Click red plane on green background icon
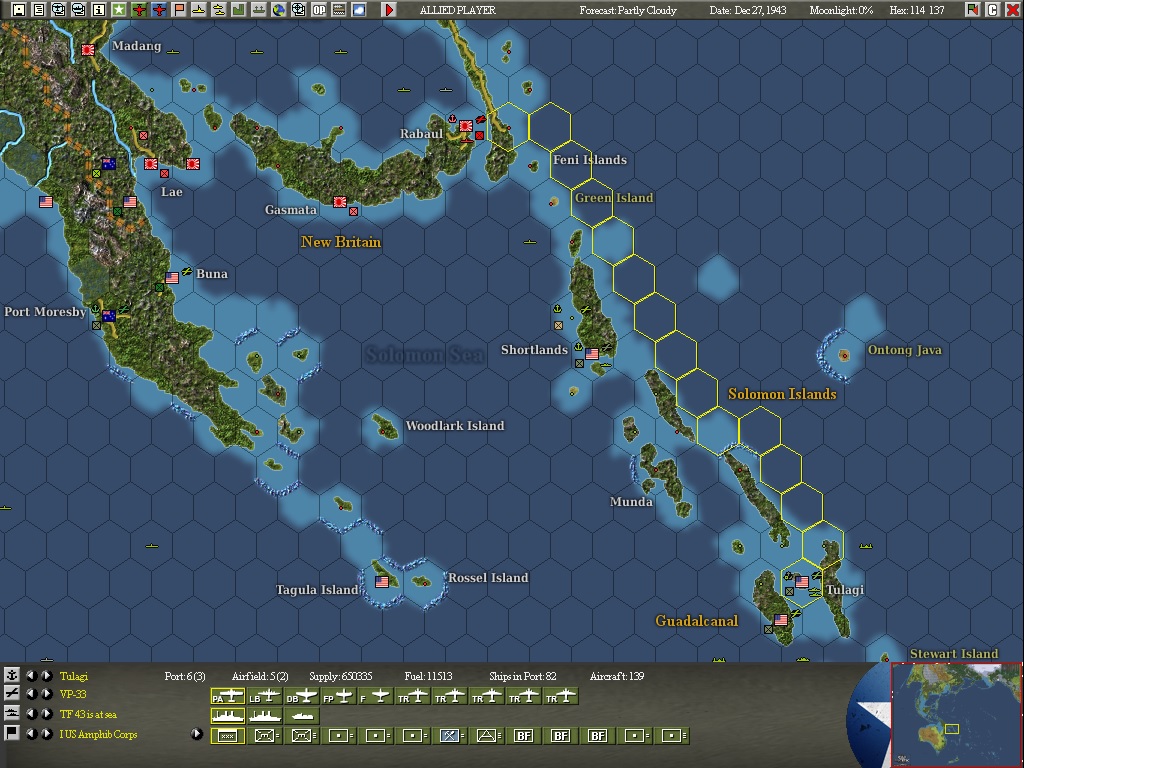1152x768 pixels. tap(139, 10)
